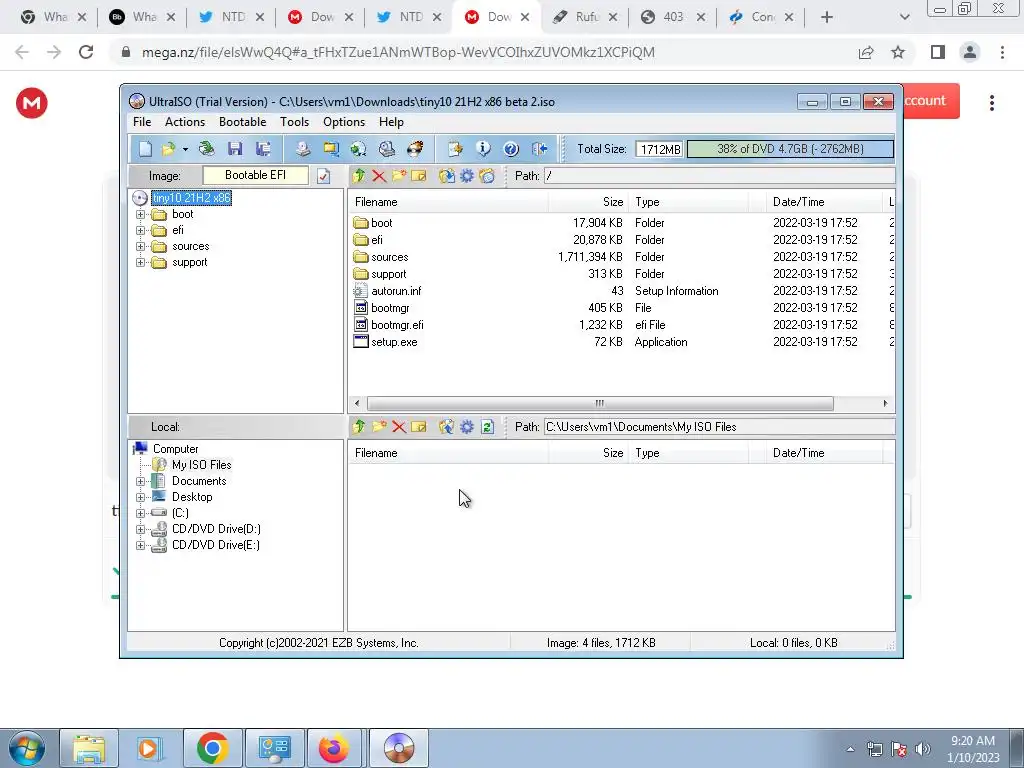Click the disc capacity usage bar
The height and width of the screenshot is (768, 1024).
(790, 149)
